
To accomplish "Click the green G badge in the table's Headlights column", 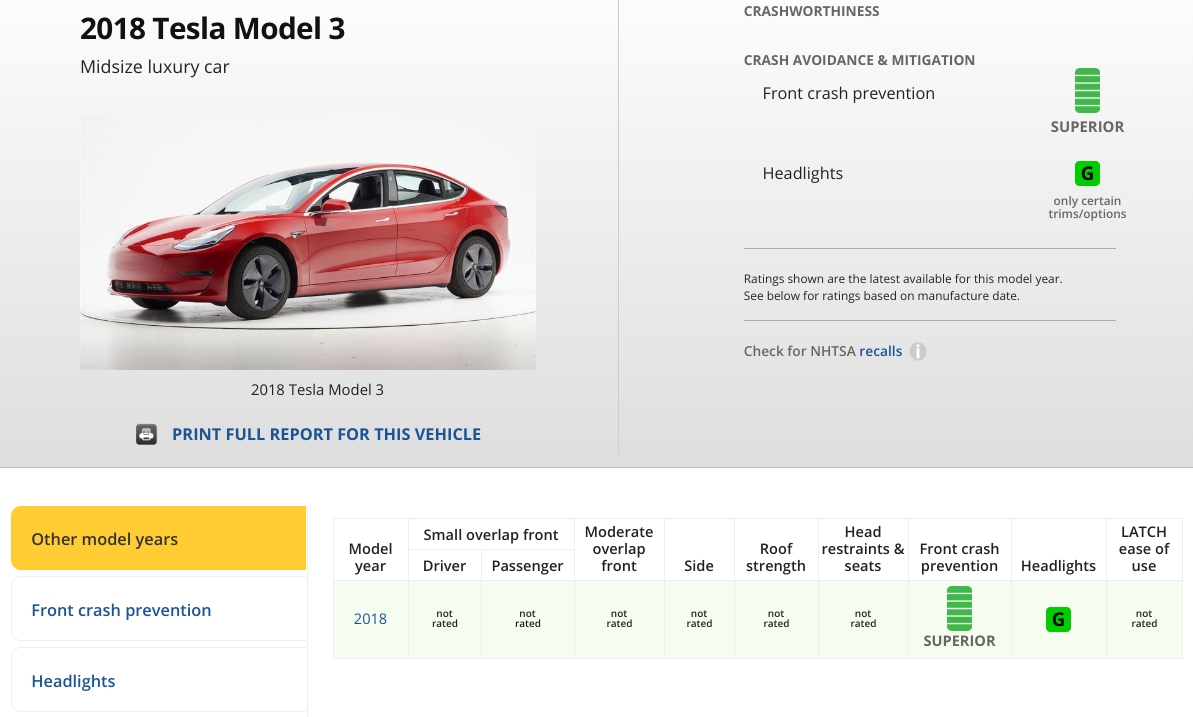I will coord(1058,620).
